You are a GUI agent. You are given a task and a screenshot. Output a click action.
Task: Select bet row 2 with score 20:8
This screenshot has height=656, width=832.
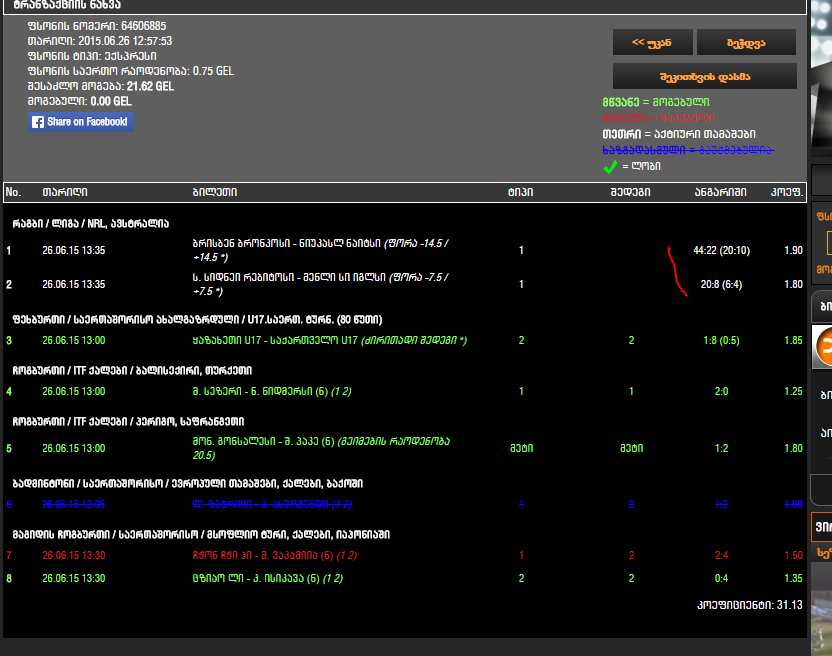(x=320, y=284)
